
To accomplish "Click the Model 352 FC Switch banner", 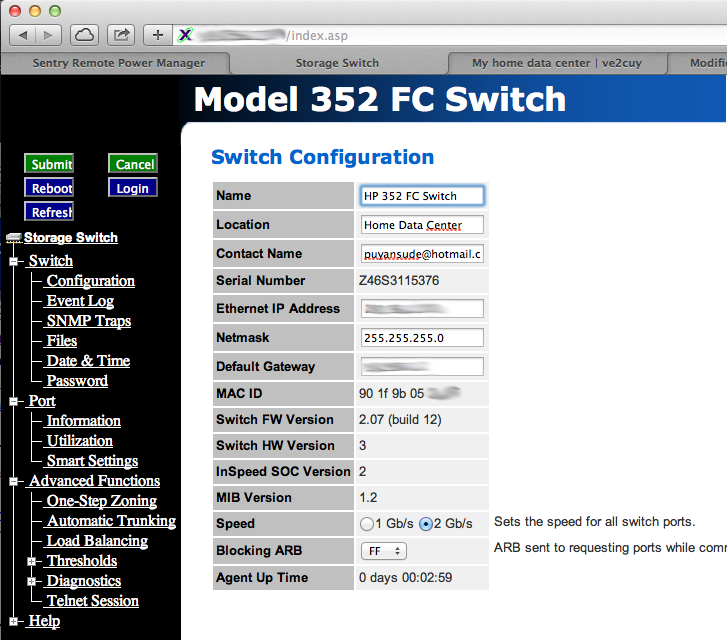I will (380, 99).
